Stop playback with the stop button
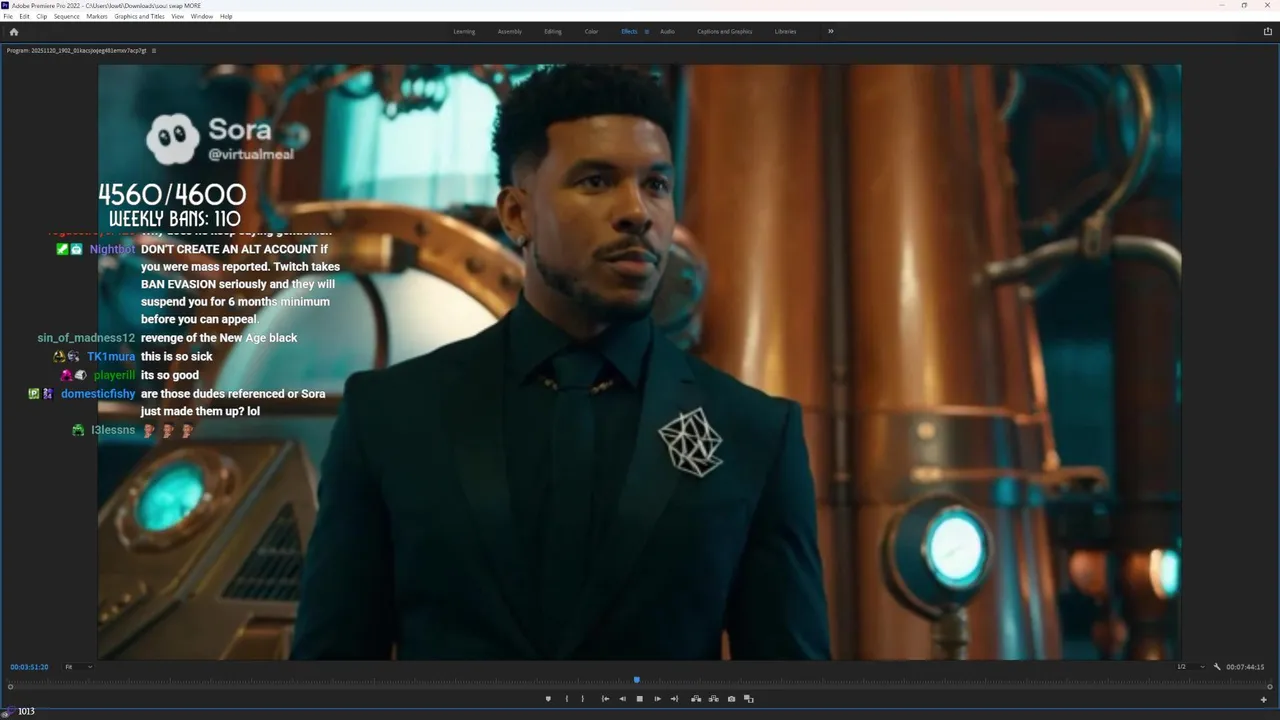1280x720 pixels. click(x=640, y=699)
